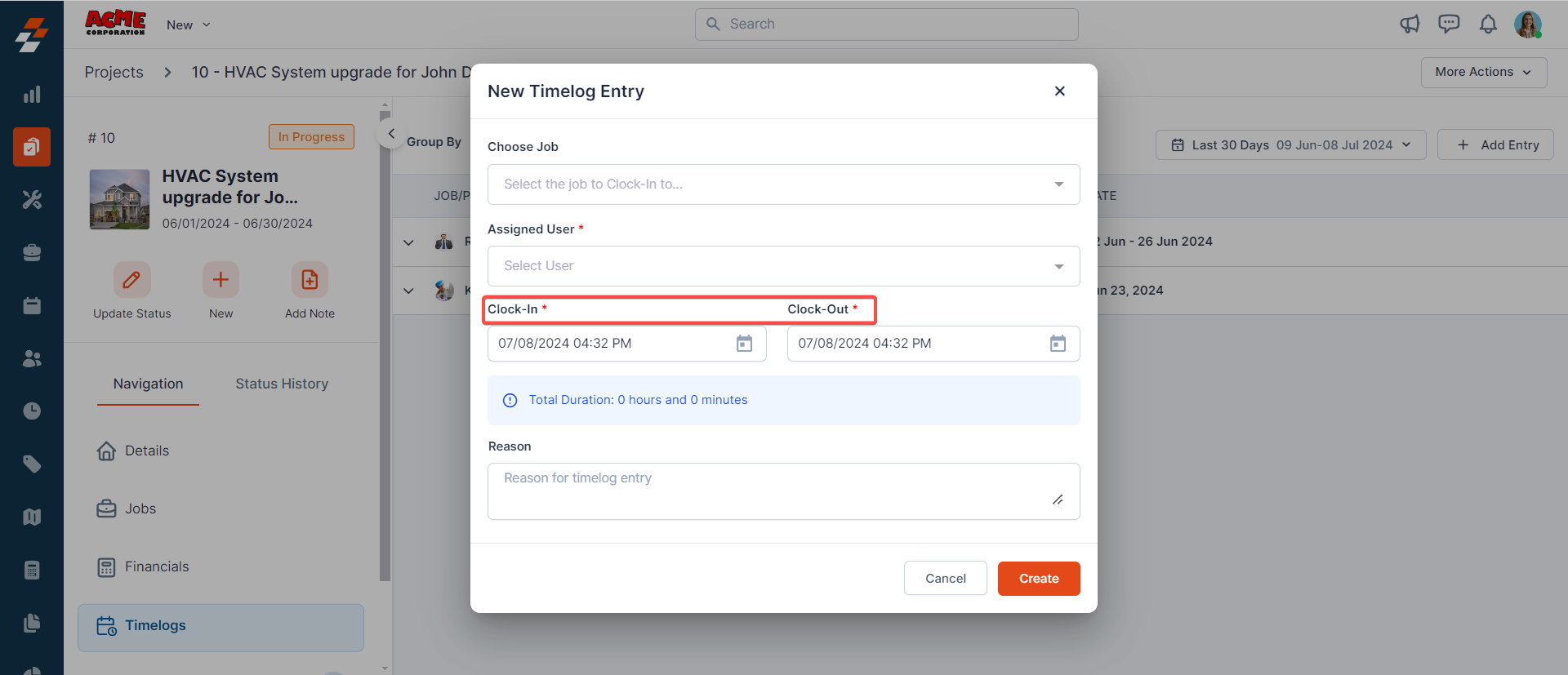This screenshot has height=675, width=1568.
Task: Click the Create button
Action: tap(1039, 579)
